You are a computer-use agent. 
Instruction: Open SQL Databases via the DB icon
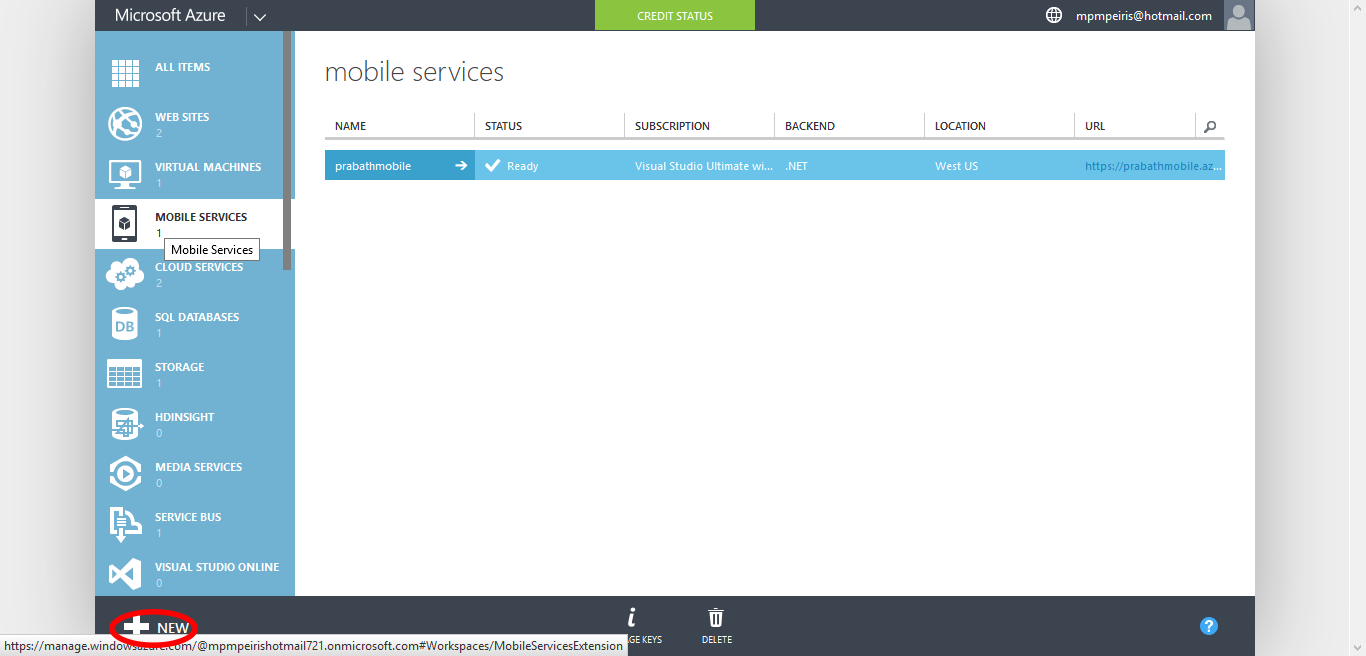point(124,324)
